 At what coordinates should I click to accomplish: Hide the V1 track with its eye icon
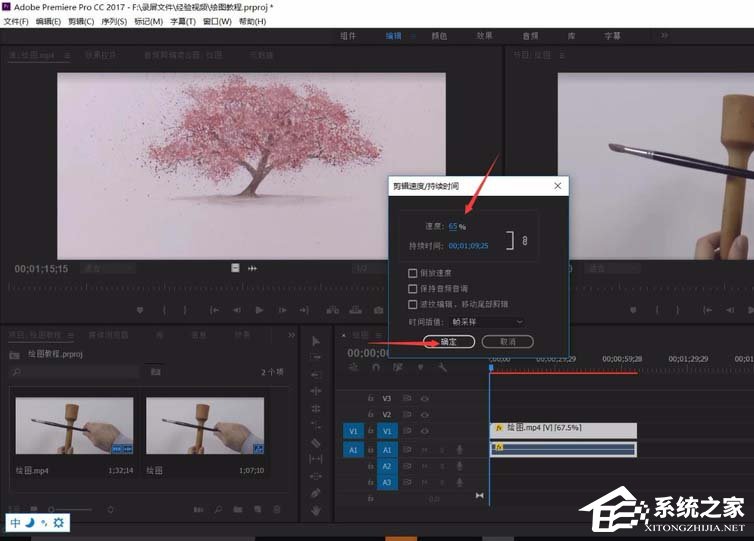coord(425,431)
